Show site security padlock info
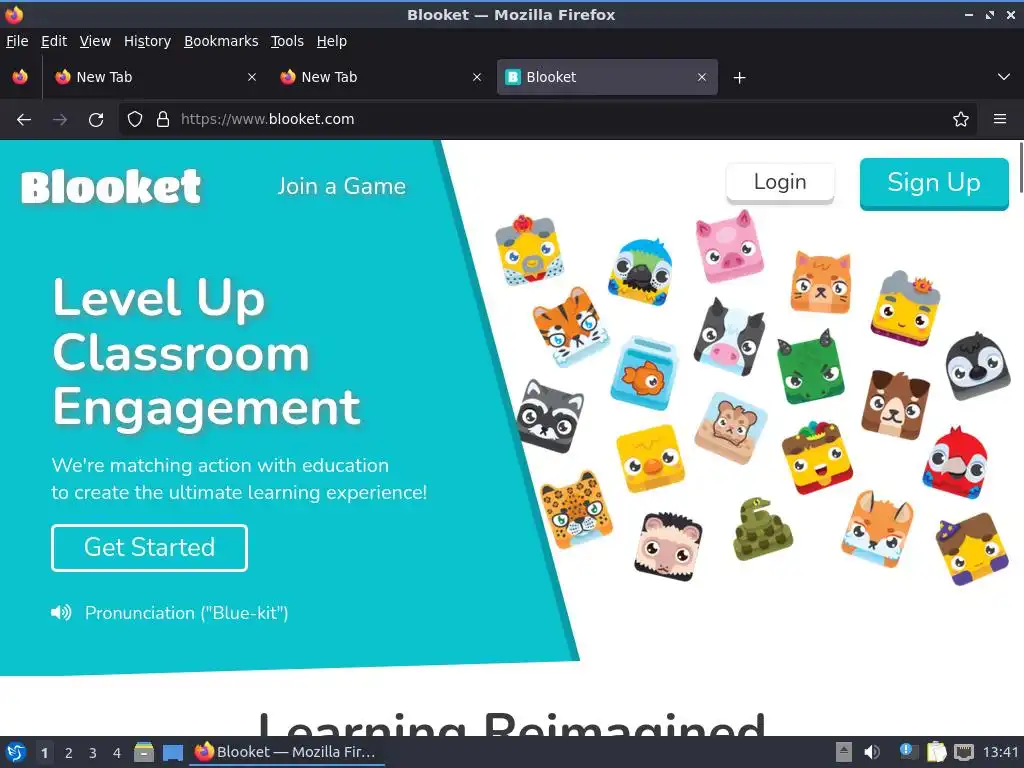This screenshot has height=768, width=1024. (163, 120)
